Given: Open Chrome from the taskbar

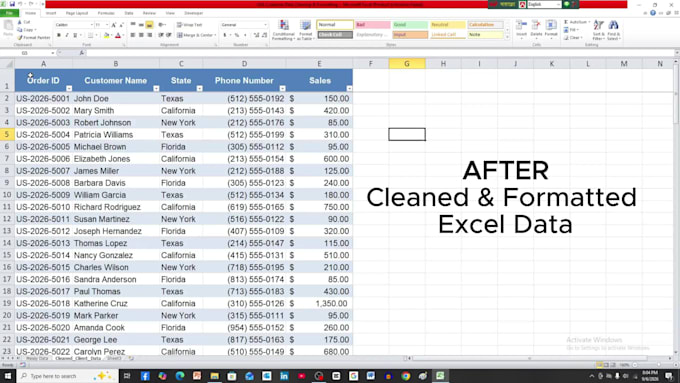Looking at the screenshot, I should click(405, 376).
